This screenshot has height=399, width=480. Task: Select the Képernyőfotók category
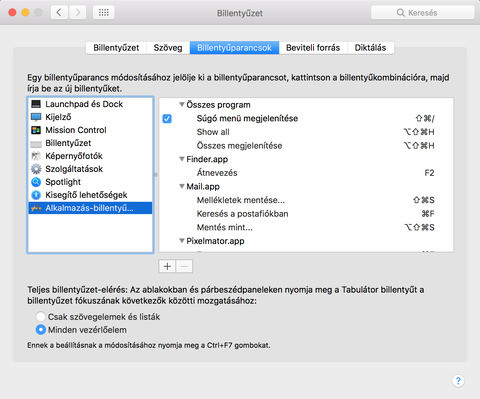pyautogui.click(x=90, y=156)
